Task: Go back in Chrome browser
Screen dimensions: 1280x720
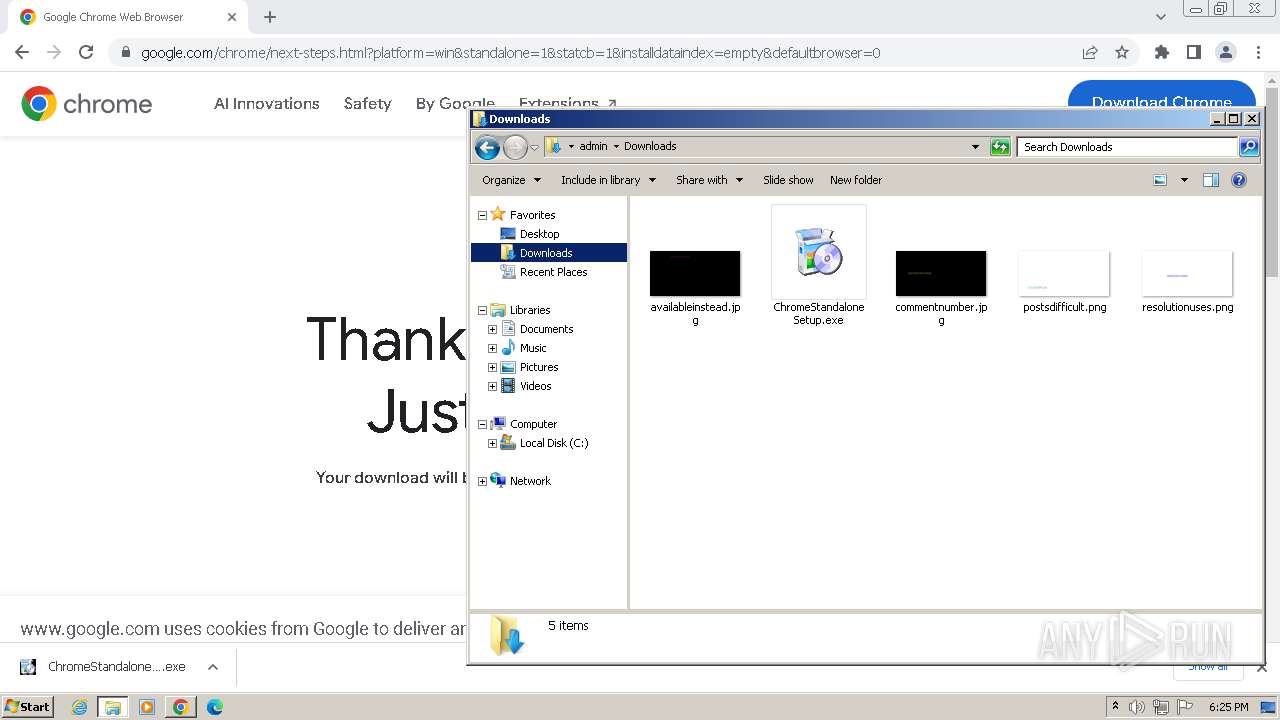Action: tap(22, 52)
